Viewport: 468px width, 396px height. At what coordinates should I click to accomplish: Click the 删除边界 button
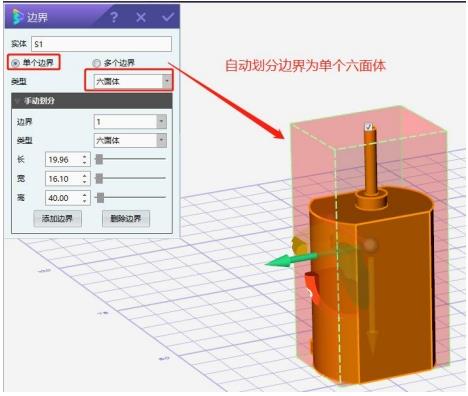(126, 219)
